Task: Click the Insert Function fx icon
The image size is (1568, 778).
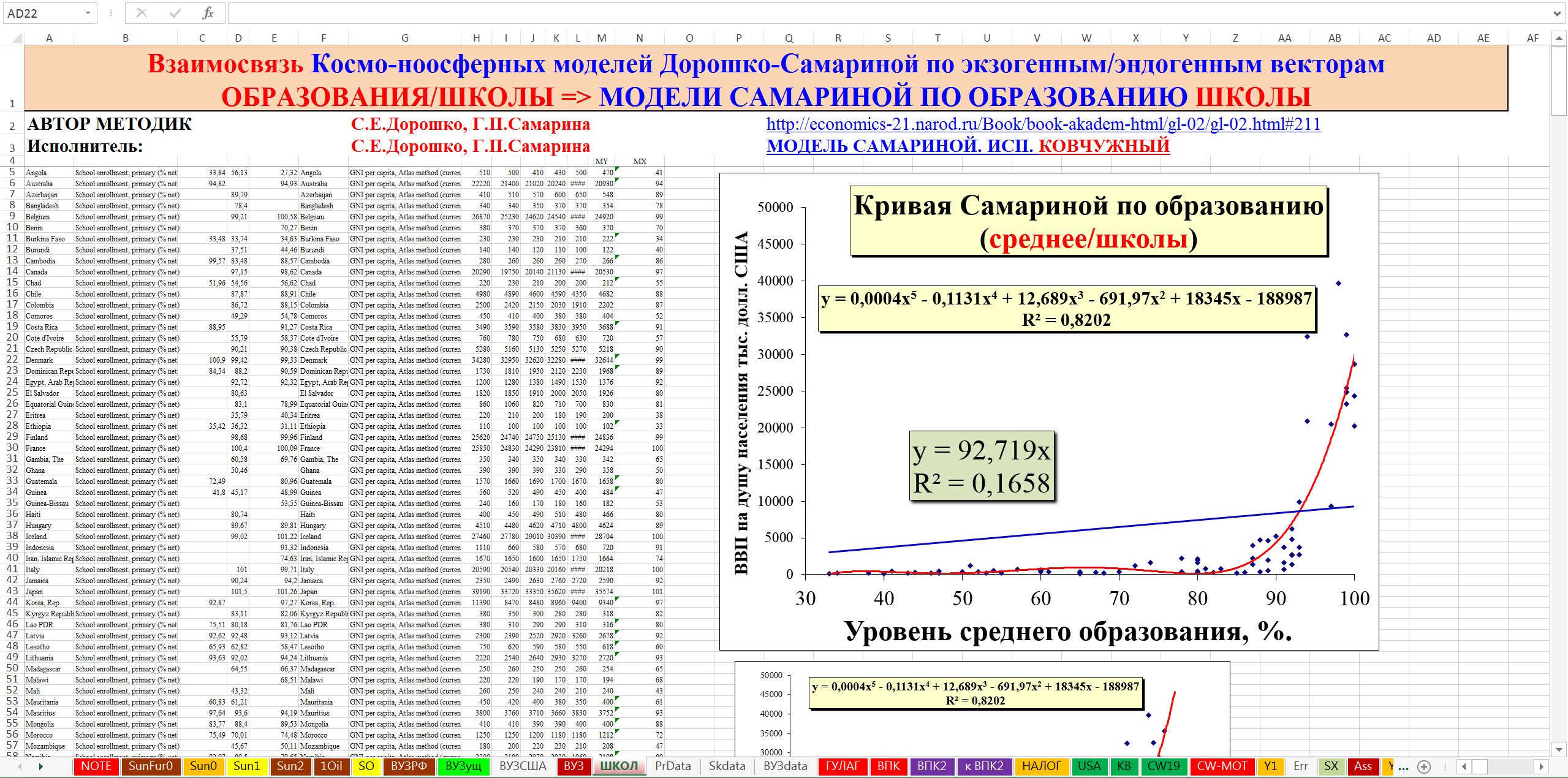Action: 208,13
